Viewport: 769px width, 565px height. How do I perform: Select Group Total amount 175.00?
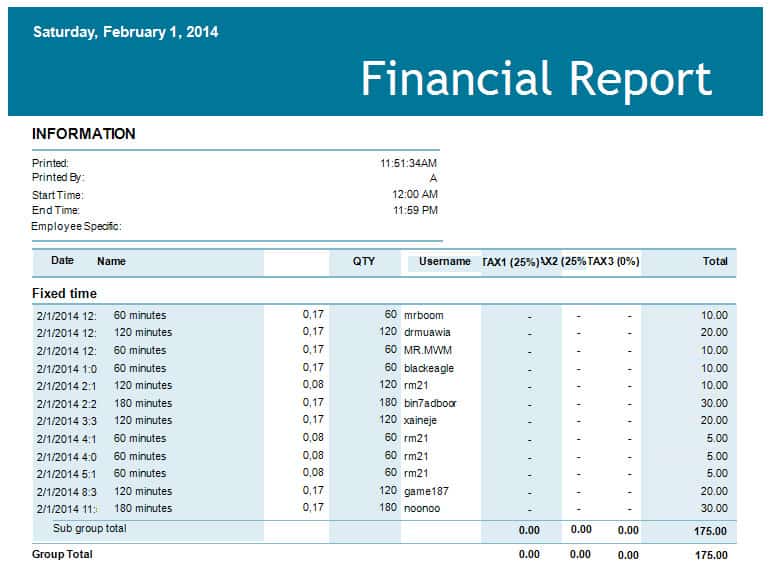(x=711, y=555)
